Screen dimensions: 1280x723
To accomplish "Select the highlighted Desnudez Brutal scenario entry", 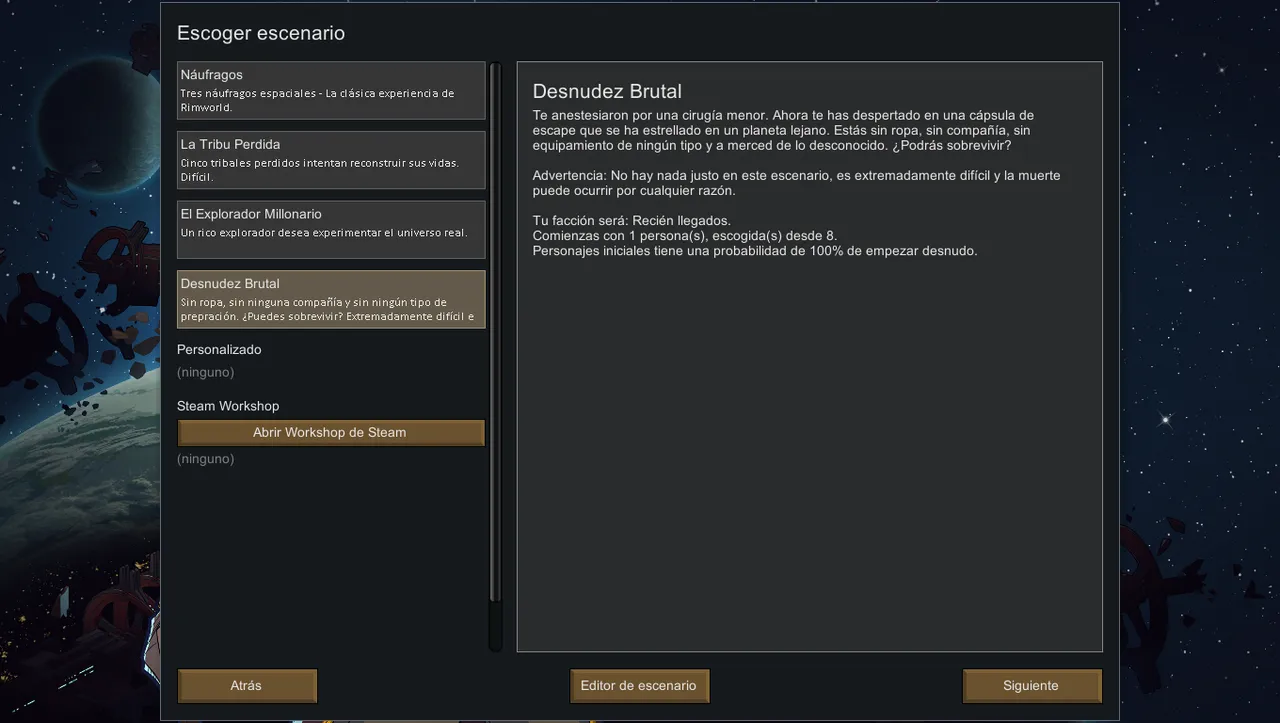I will [x=331, y=299].
